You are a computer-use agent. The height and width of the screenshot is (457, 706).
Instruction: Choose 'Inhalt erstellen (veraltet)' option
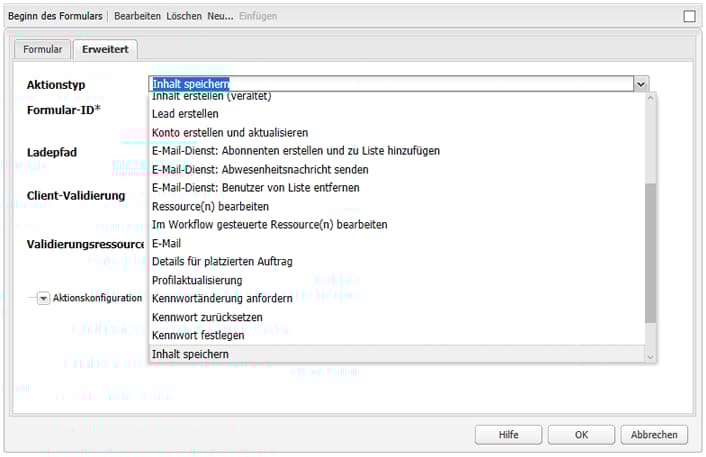397,96
